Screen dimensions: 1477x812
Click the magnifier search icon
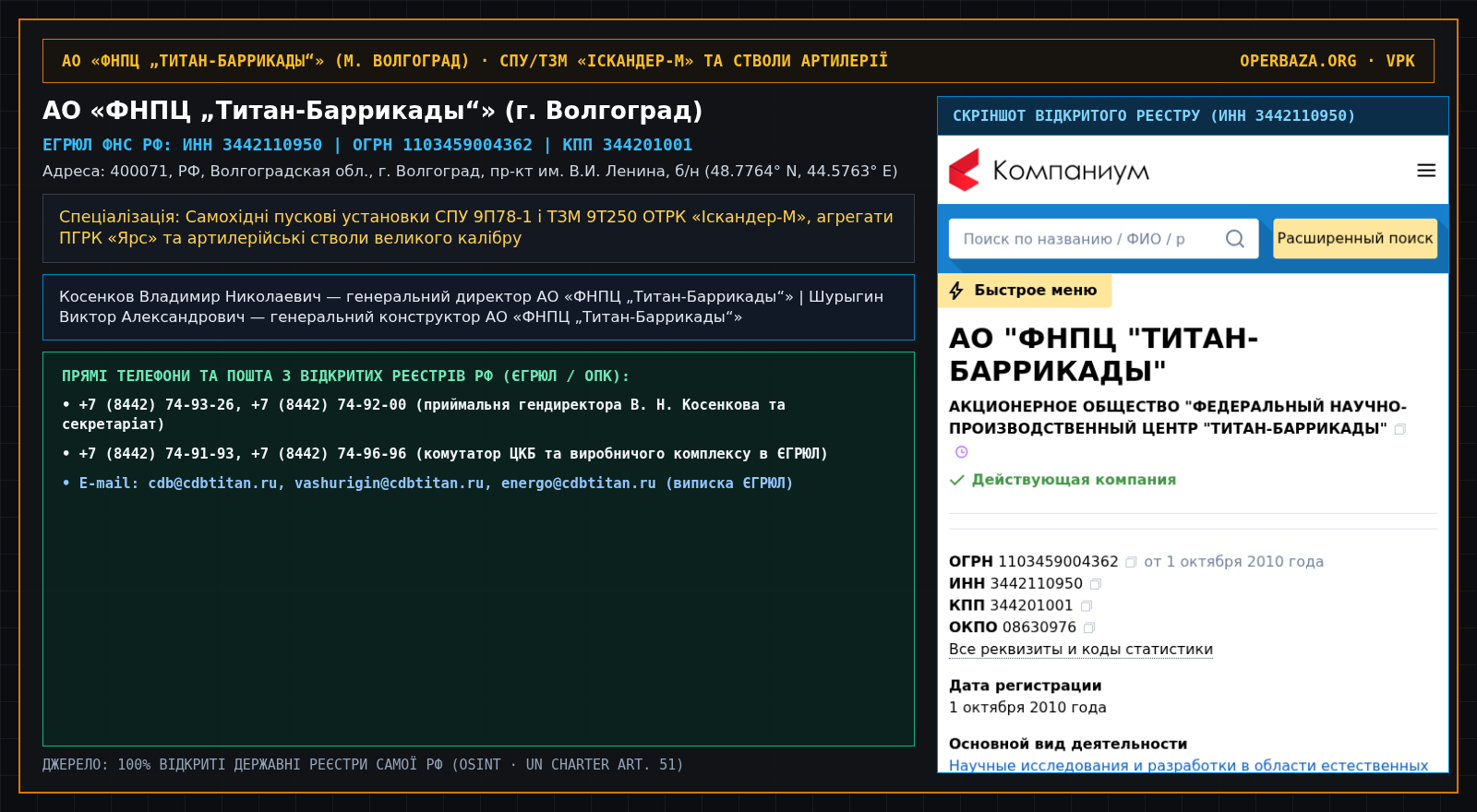(x=1234, y=239)
